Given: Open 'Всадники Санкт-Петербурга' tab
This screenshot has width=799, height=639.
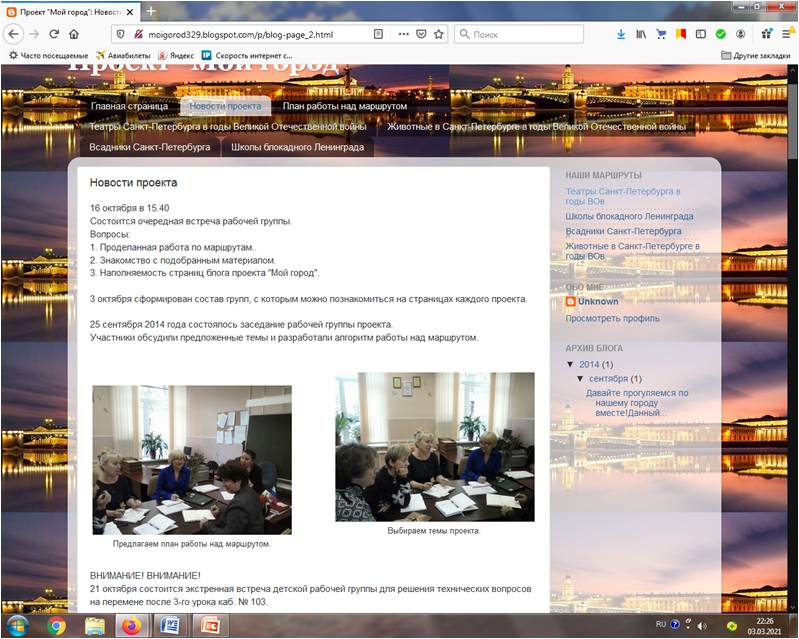Looking at the screenshot, I should click(150, 147).
